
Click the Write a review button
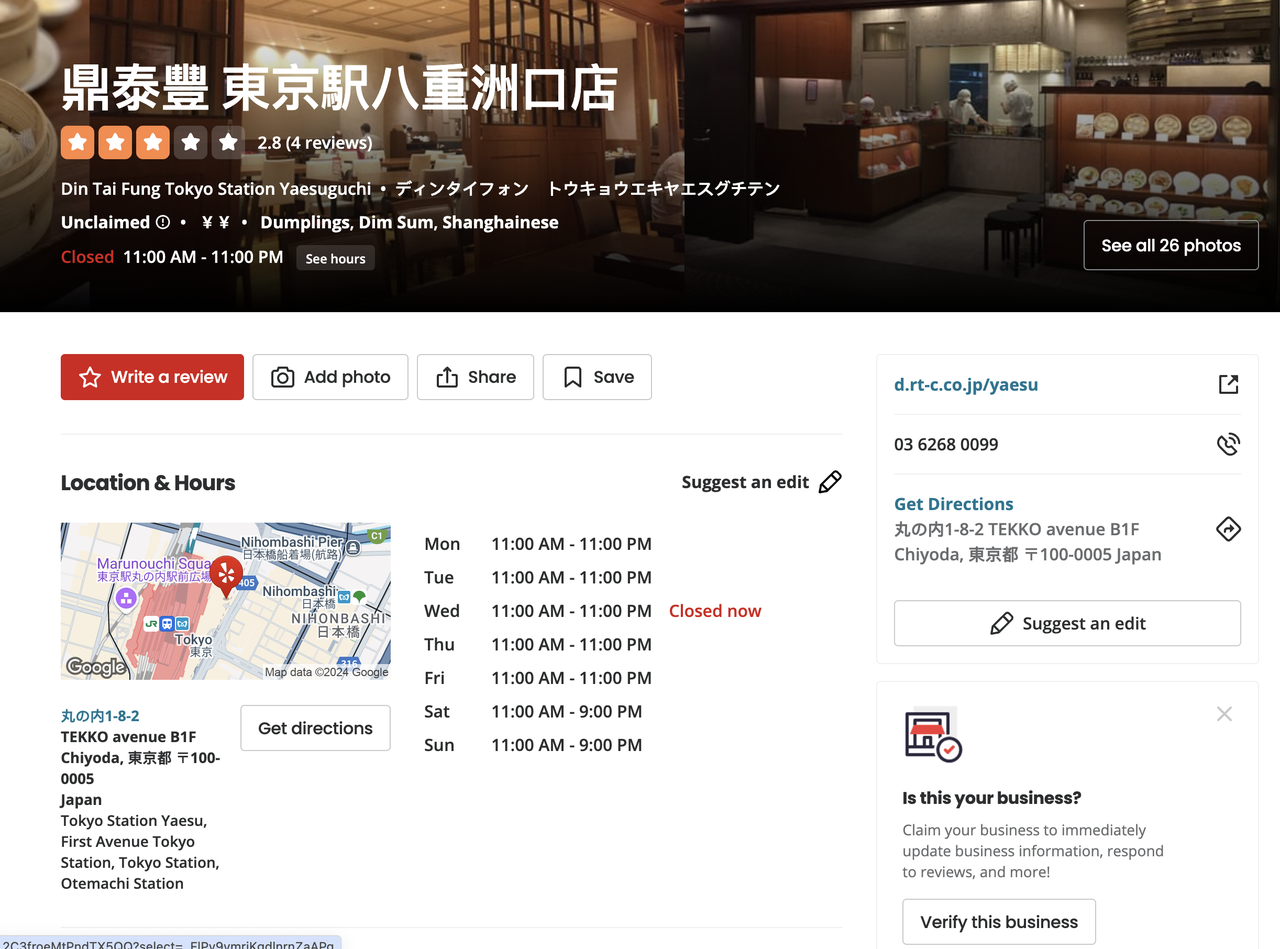pos(152,377)
